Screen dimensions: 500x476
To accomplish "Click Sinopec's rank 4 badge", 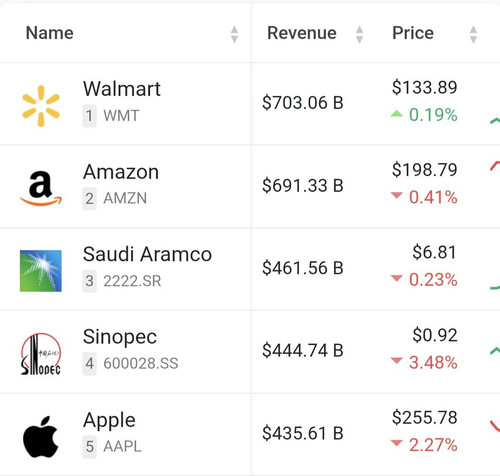I will [89, 364].
